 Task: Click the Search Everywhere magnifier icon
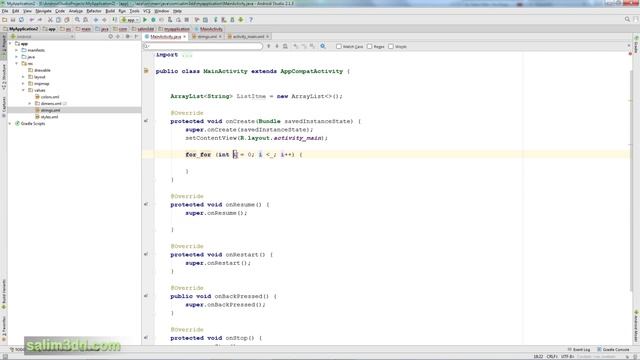pyautogui.click(x=627, y=19)
